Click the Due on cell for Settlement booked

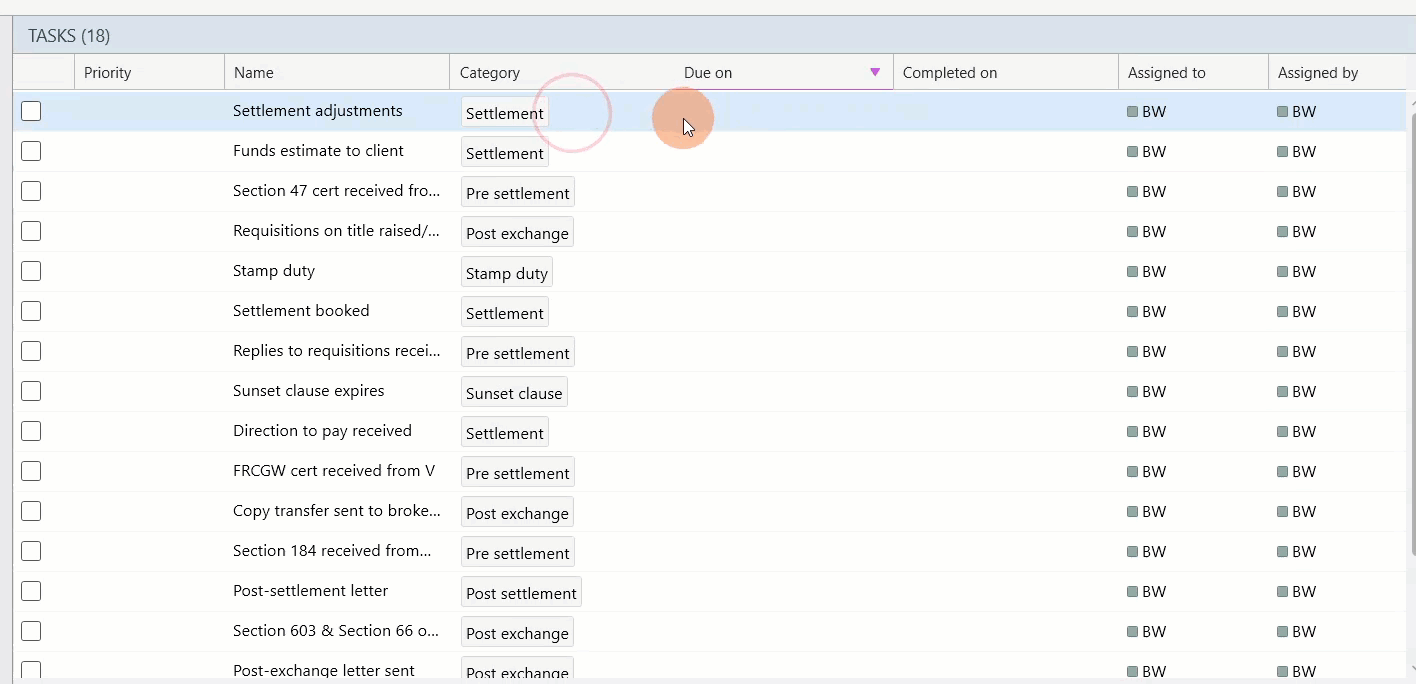[780, 312]
